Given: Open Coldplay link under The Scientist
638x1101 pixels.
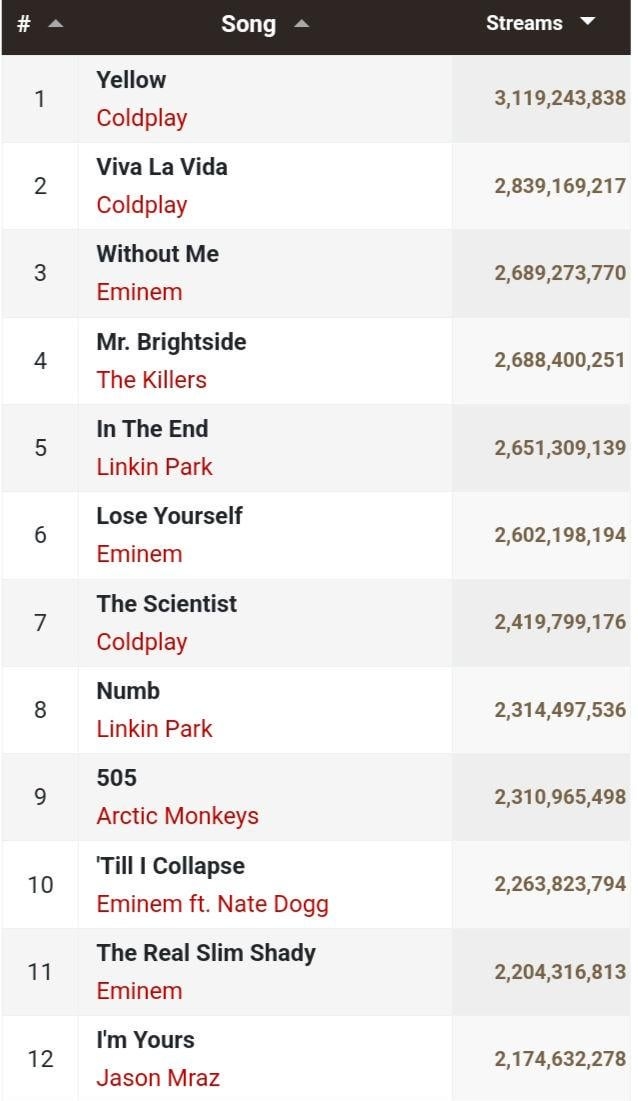Looking at the screenshot, I should point(142,642).
